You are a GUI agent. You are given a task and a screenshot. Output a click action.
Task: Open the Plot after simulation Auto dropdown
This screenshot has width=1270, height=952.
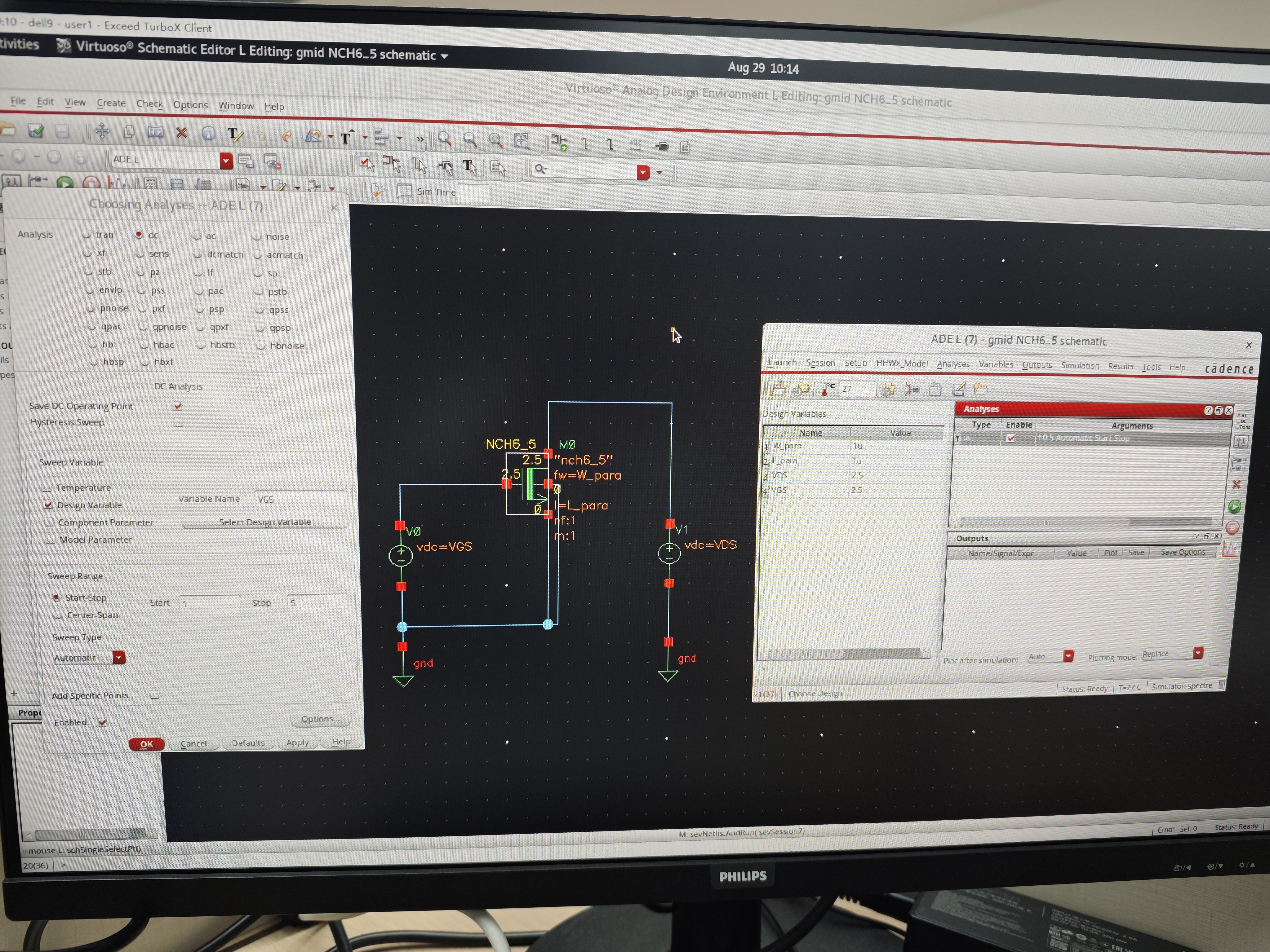[1068, 656]
